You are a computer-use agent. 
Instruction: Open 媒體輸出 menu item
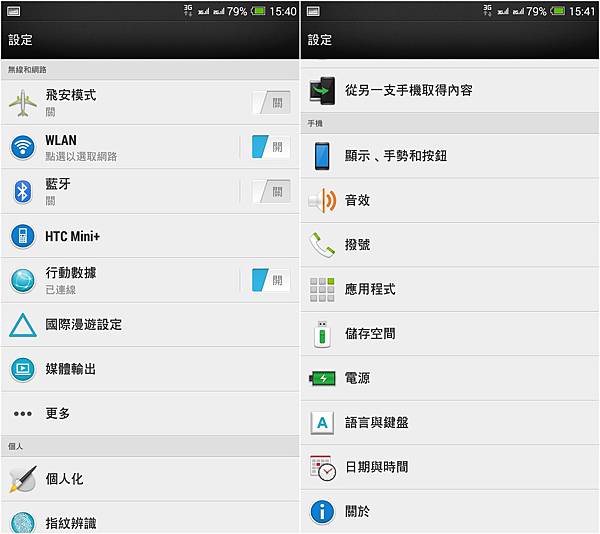point(150,369)
